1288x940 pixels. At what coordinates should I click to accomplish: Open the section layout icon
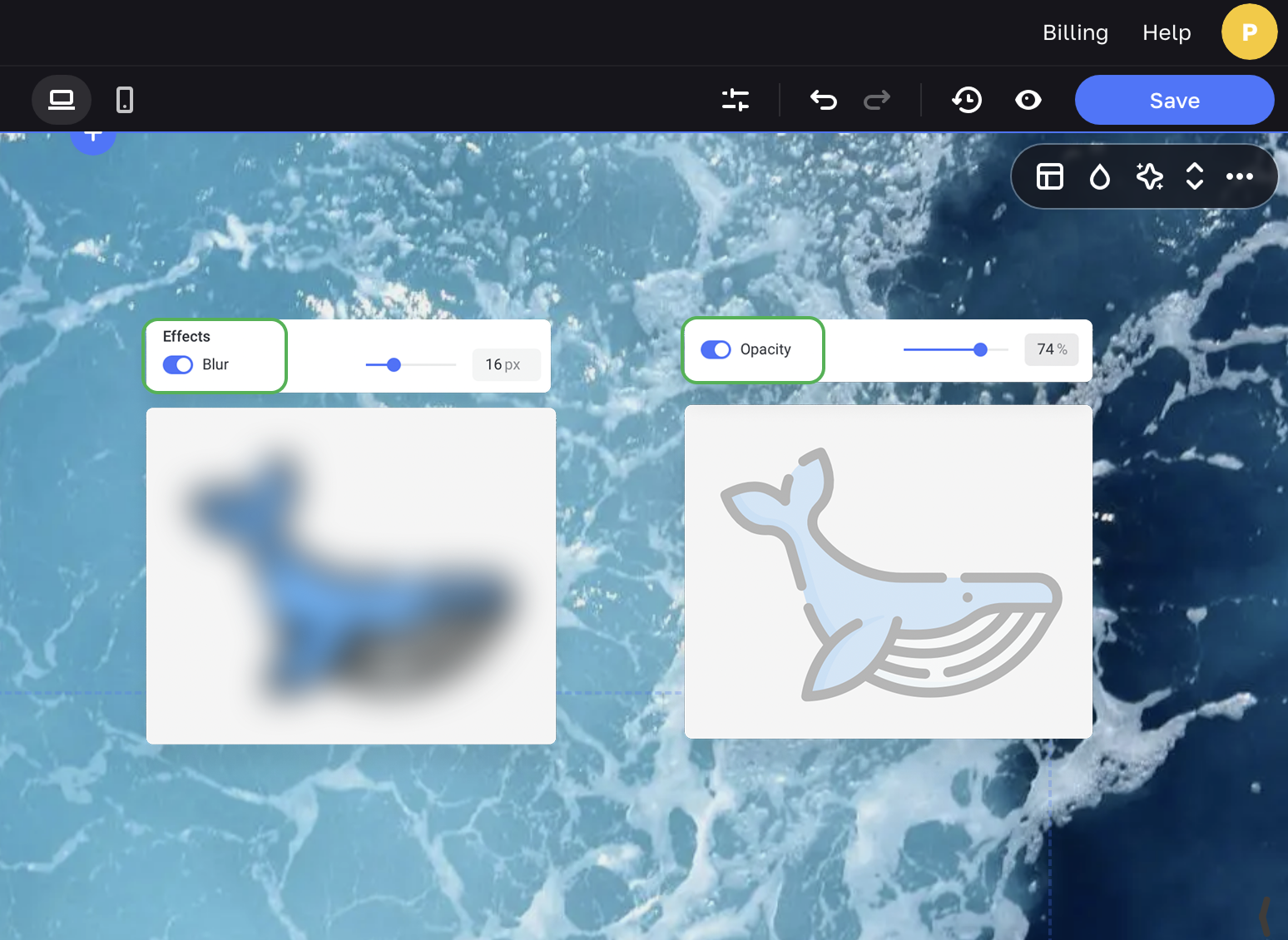point(1050,176)
